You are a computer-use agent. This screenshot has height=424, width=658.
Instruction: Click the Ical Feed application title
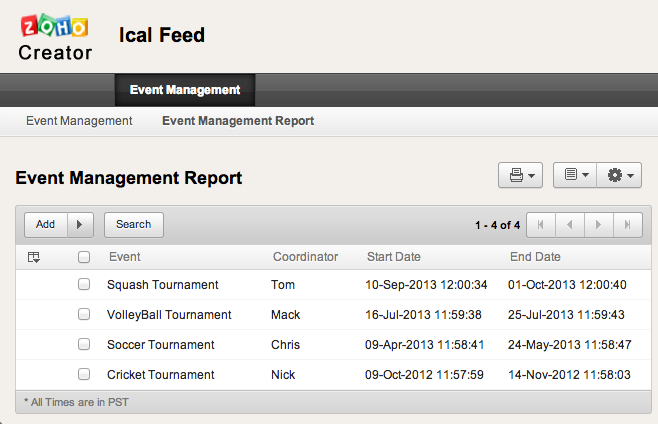pyautogui.click(x=162, y=35)
